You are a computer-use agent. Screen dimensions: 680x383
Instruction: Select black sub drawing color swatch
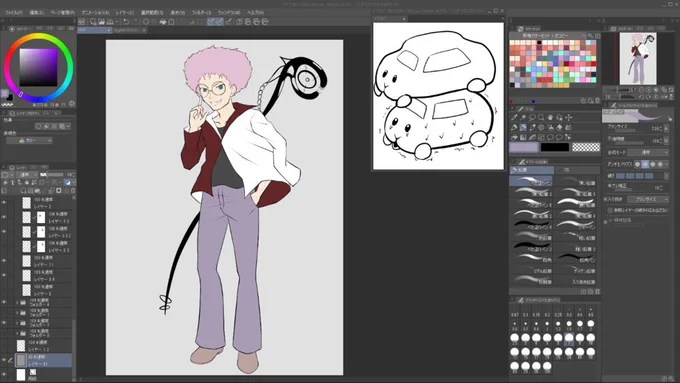pos(555,147)
